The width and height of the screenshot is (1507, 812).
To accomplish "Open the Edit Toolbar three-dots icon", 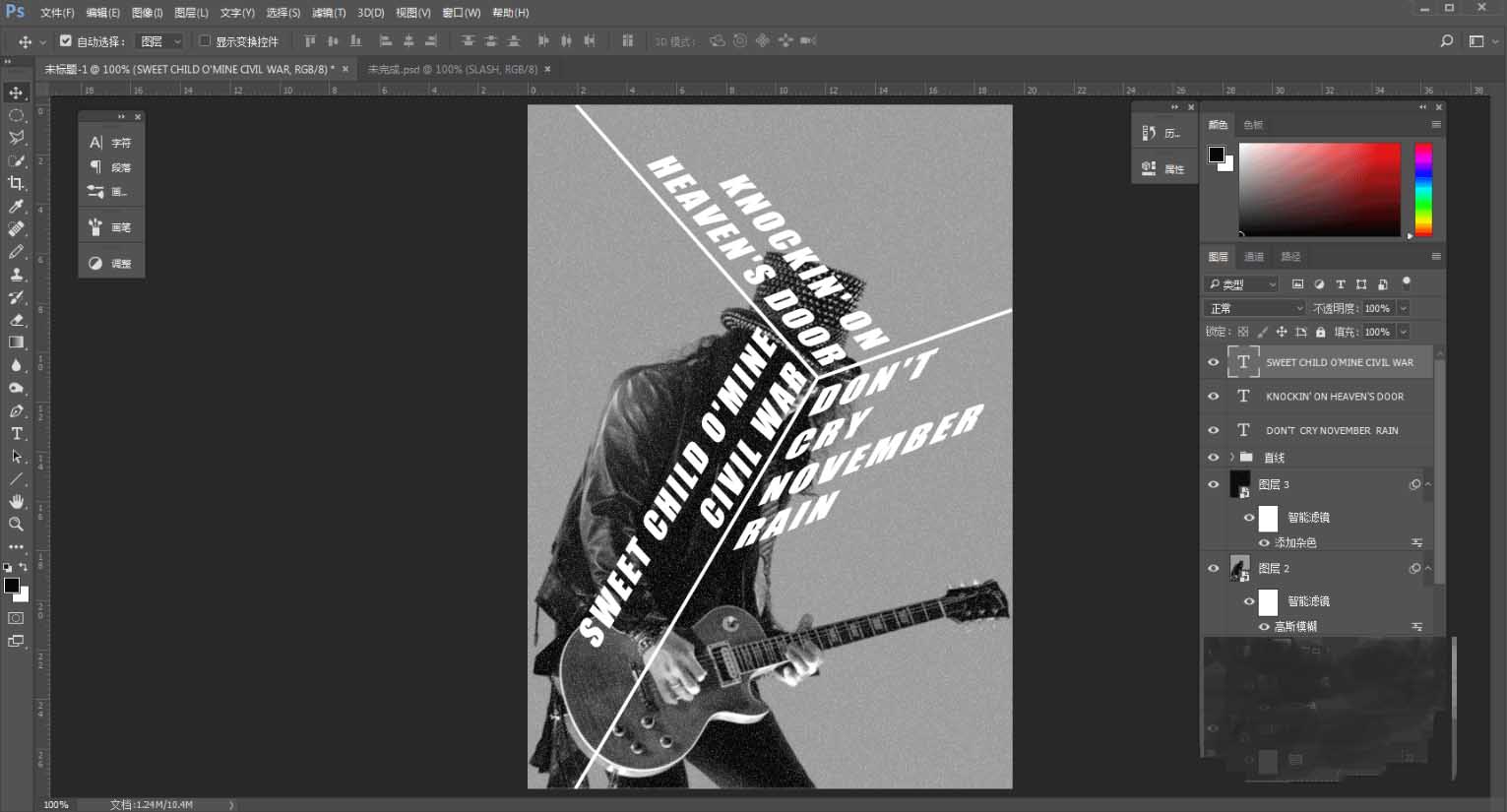I will 16,546.
